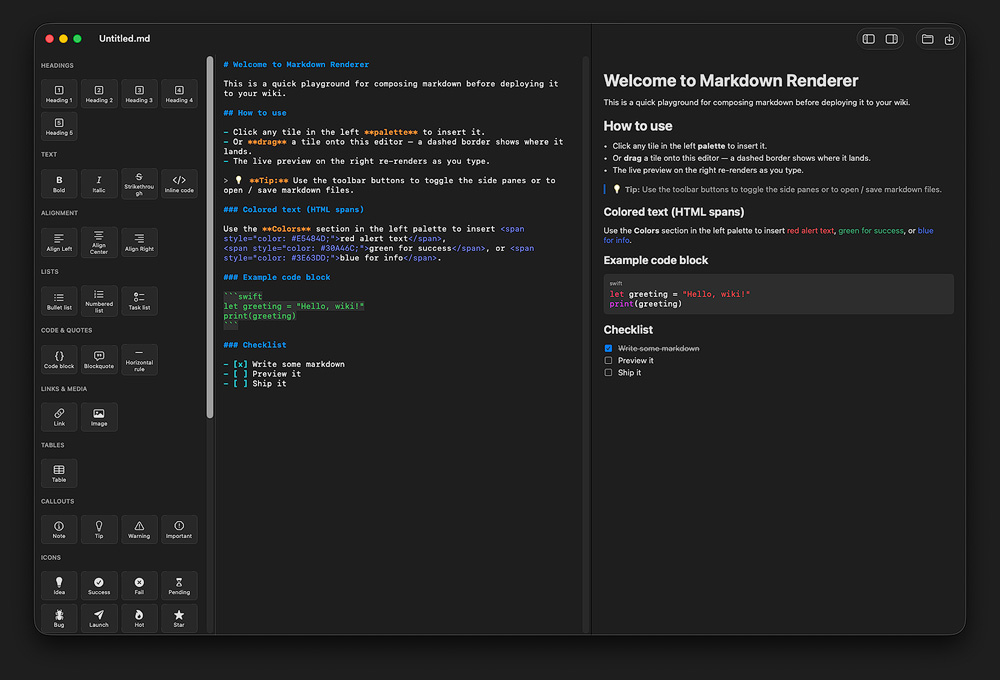The width and height of the screenshot is (1000, 680).
Task: Apply Bold formatting tile
Action: click(59, 184)
